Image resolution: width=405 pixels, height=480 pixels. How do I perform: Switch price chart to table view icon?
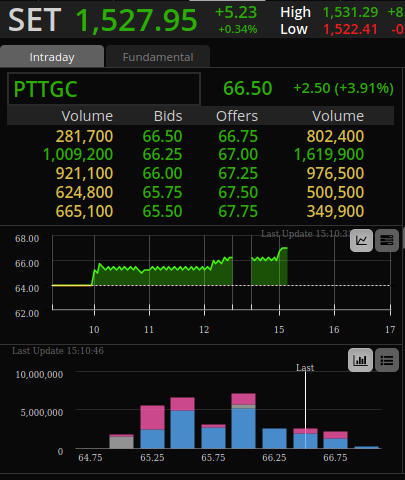pos(387,240)
